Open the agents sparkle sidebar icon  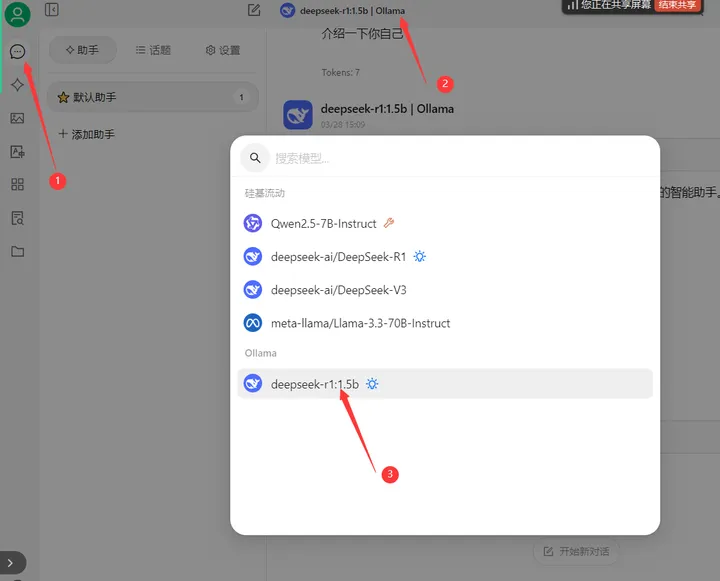[17, 85]
